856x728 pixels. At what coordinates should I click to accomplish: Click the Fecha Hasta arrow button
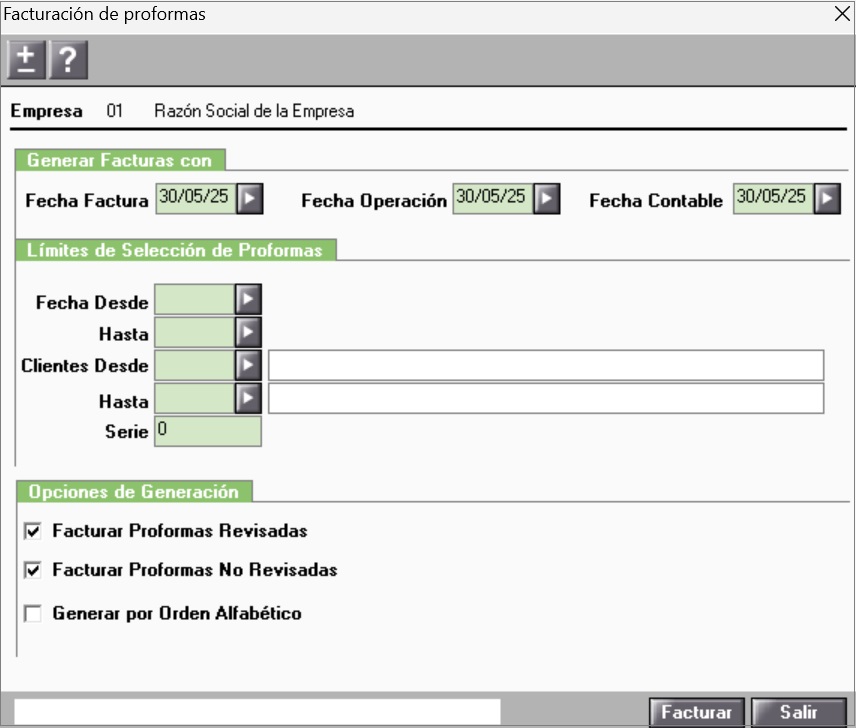[248, 332]
